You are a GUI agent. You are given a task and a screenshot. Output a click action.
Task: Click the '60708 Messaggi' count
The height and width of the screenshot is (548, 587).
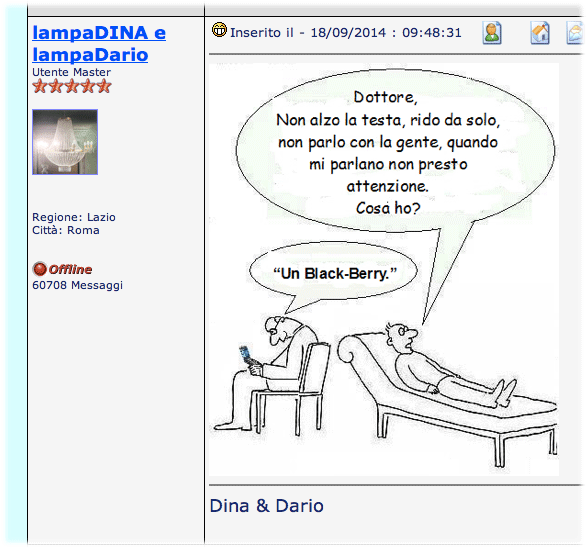tap(77, 285)
